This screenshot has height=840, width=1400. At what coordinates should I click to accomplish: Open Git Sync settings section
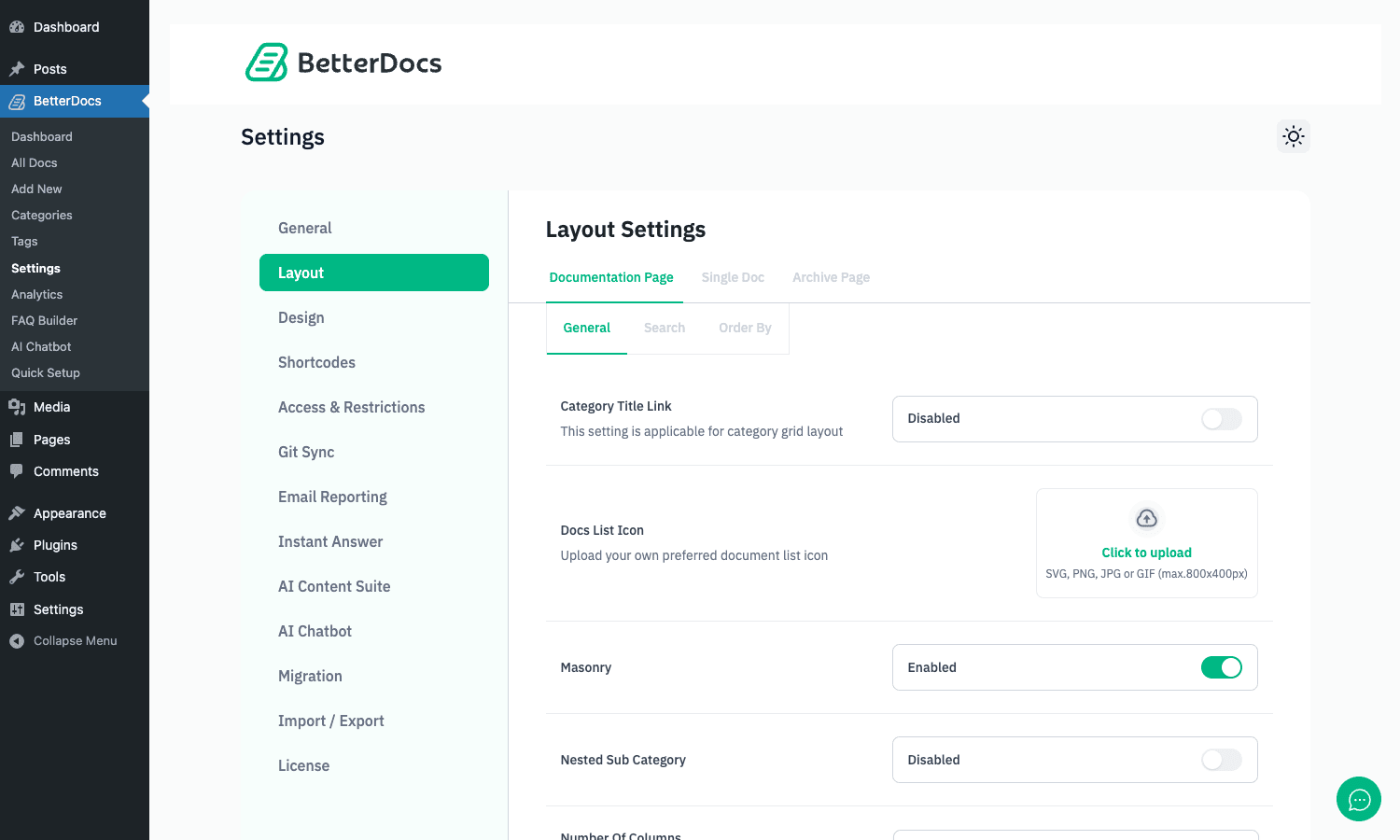(374, 452)
